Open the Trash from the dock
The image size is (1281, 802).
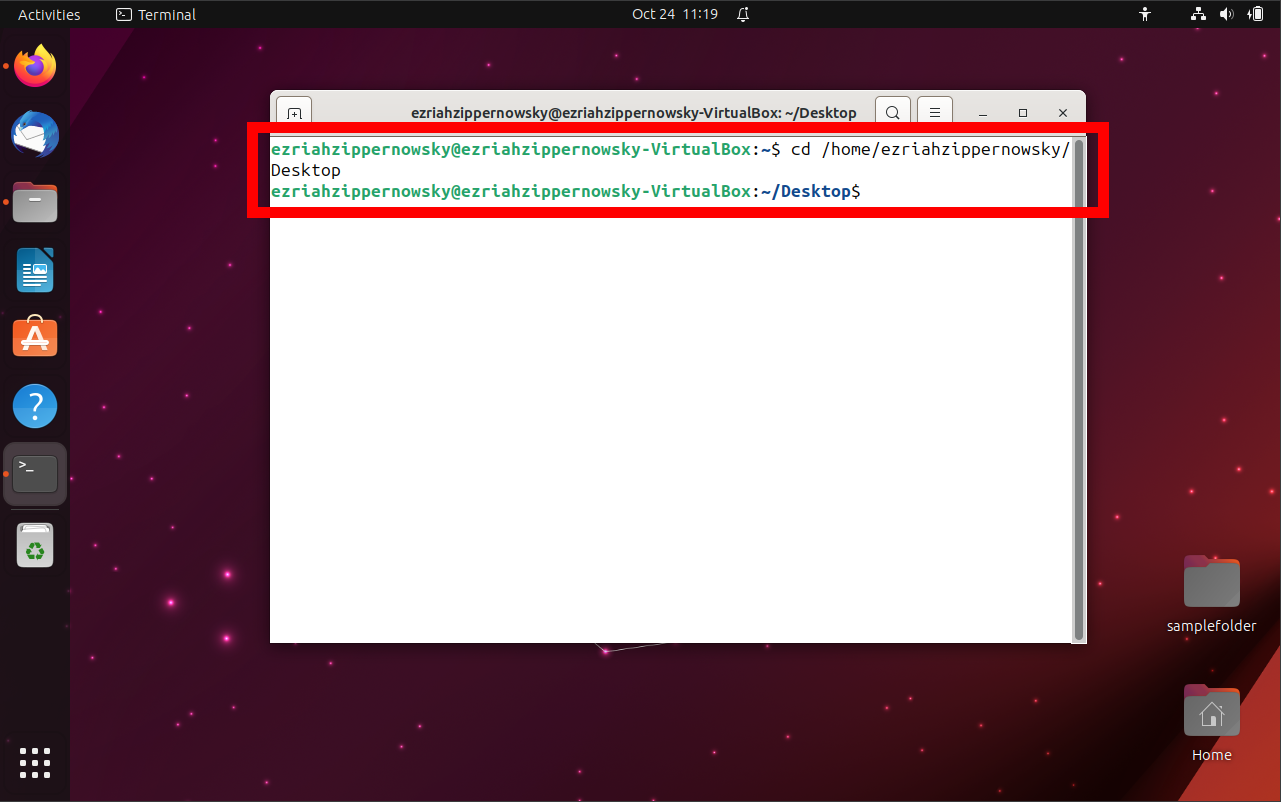coord(35,545)
